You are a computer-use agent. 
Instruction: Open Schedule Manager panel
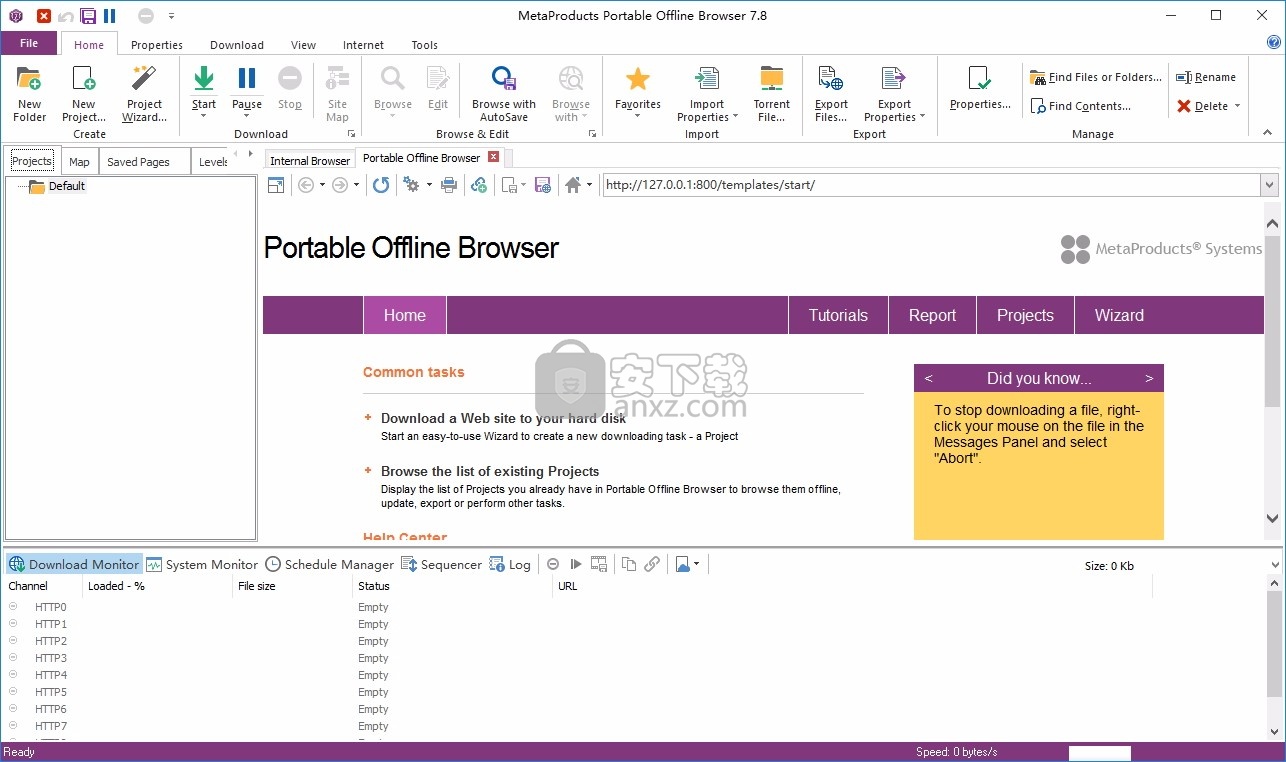[330, 564]
